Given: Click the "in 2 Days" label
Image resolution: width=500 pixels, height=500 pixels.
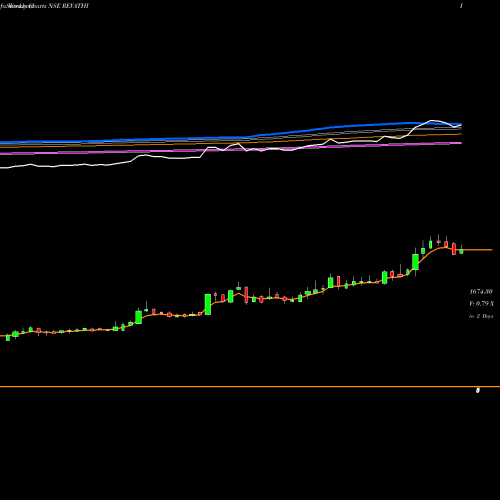Looking at the screenshot, I should click(481, 316).
